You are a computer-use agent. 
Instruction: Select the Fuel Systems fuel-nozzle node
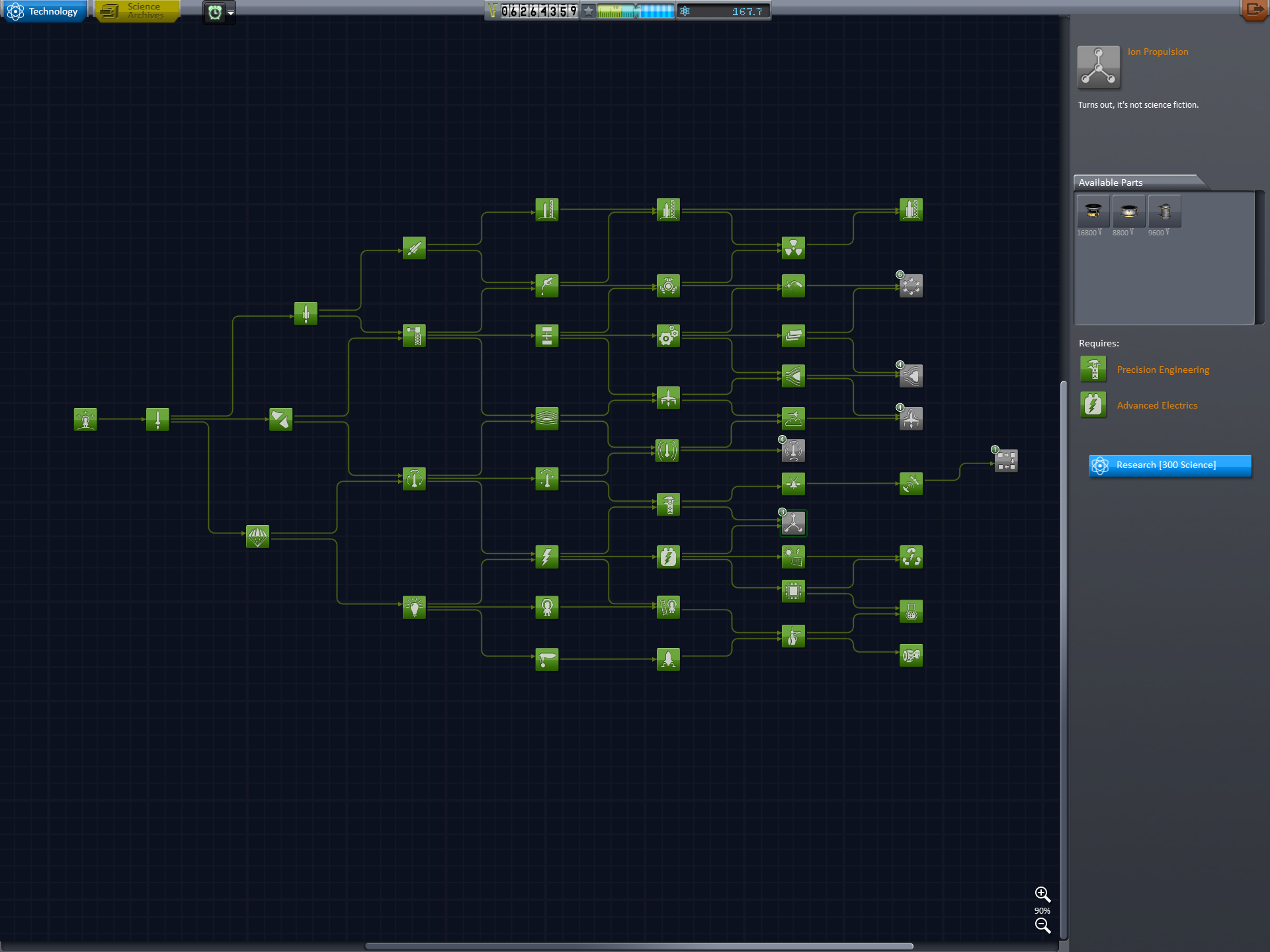(x=546, y=286)
